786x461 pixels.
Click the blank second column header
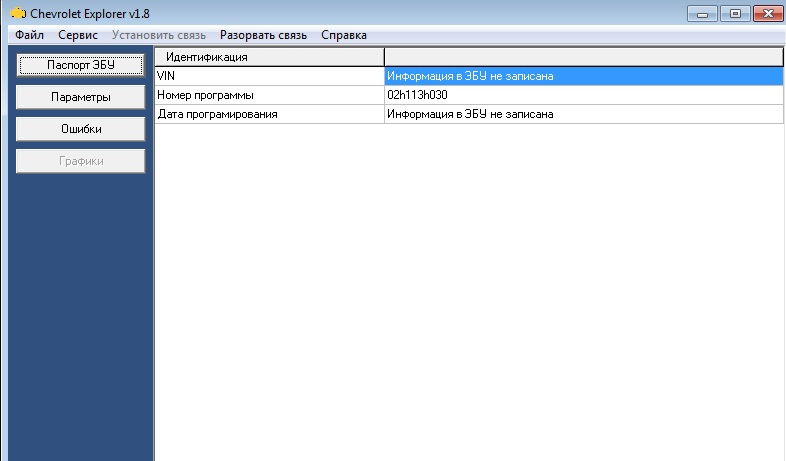pos(583,57)
